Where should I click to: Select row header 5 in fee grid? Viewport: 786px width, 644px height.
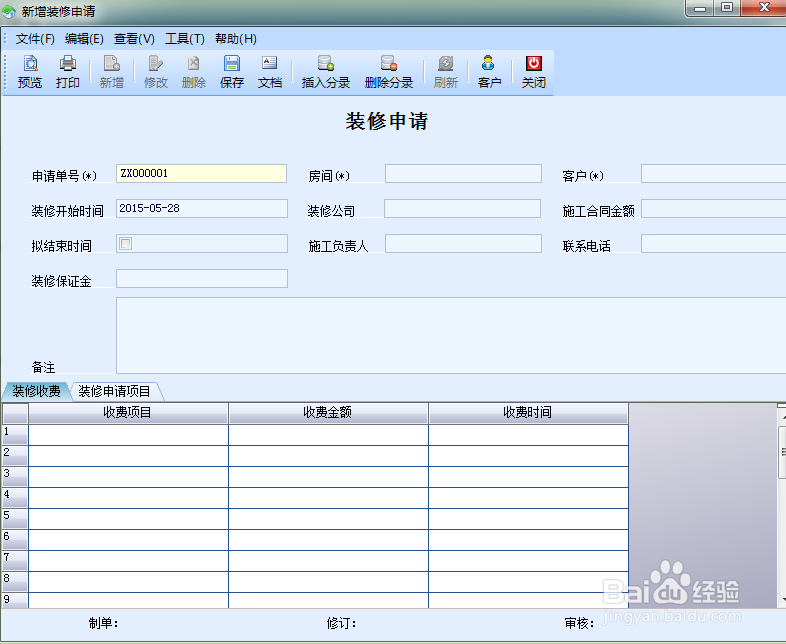point(15,519)
